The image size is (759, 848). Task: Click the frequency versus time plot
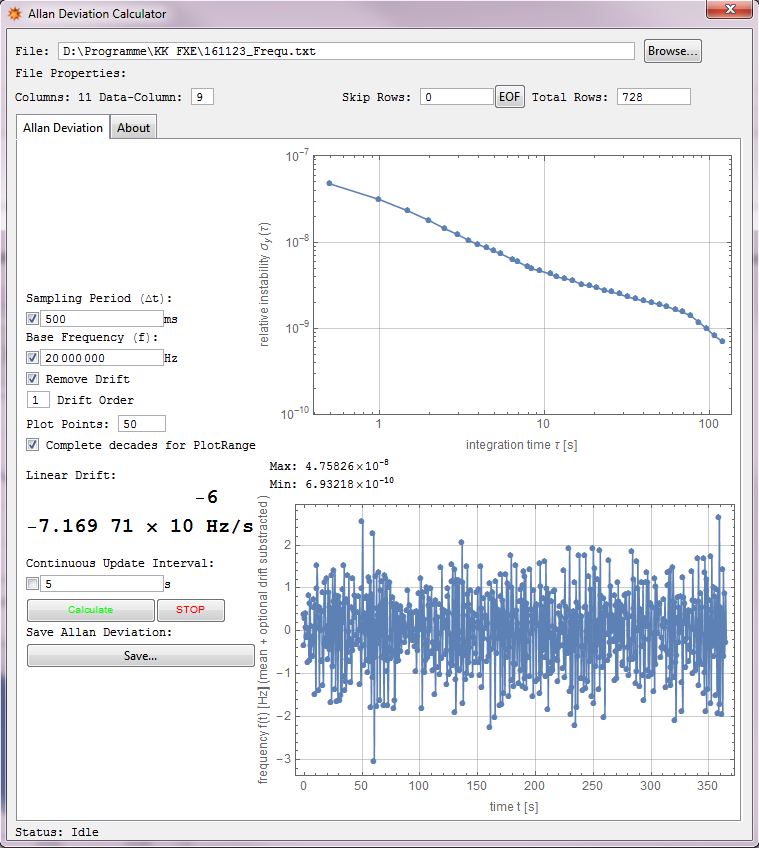tap(514, 640)
